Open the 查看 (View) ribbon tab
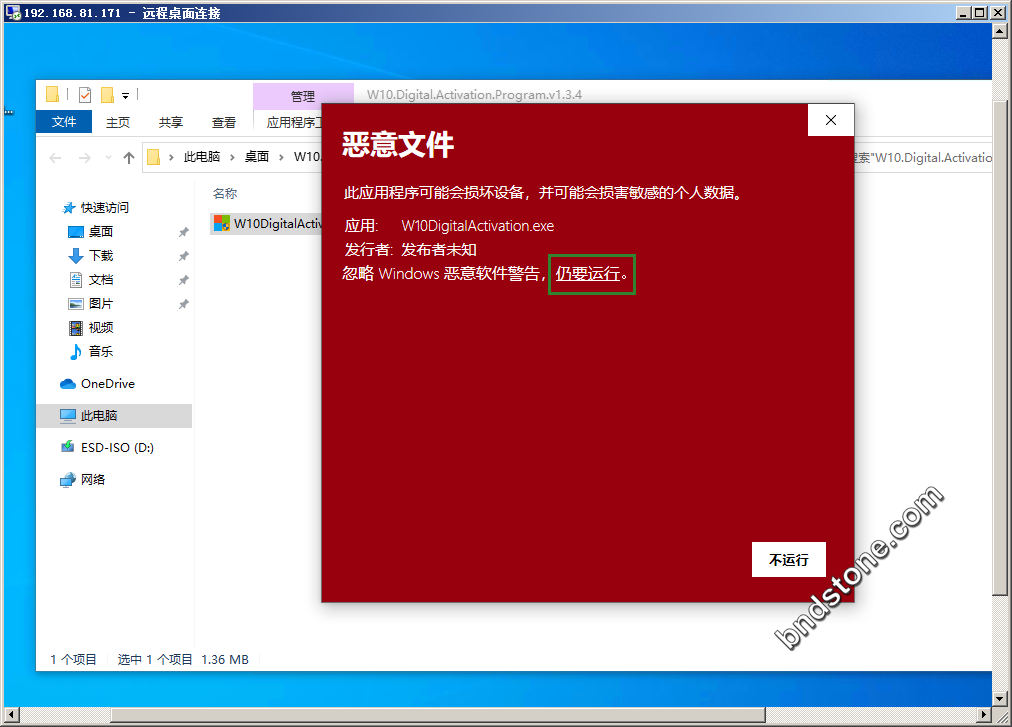 [x=224, y=122]
